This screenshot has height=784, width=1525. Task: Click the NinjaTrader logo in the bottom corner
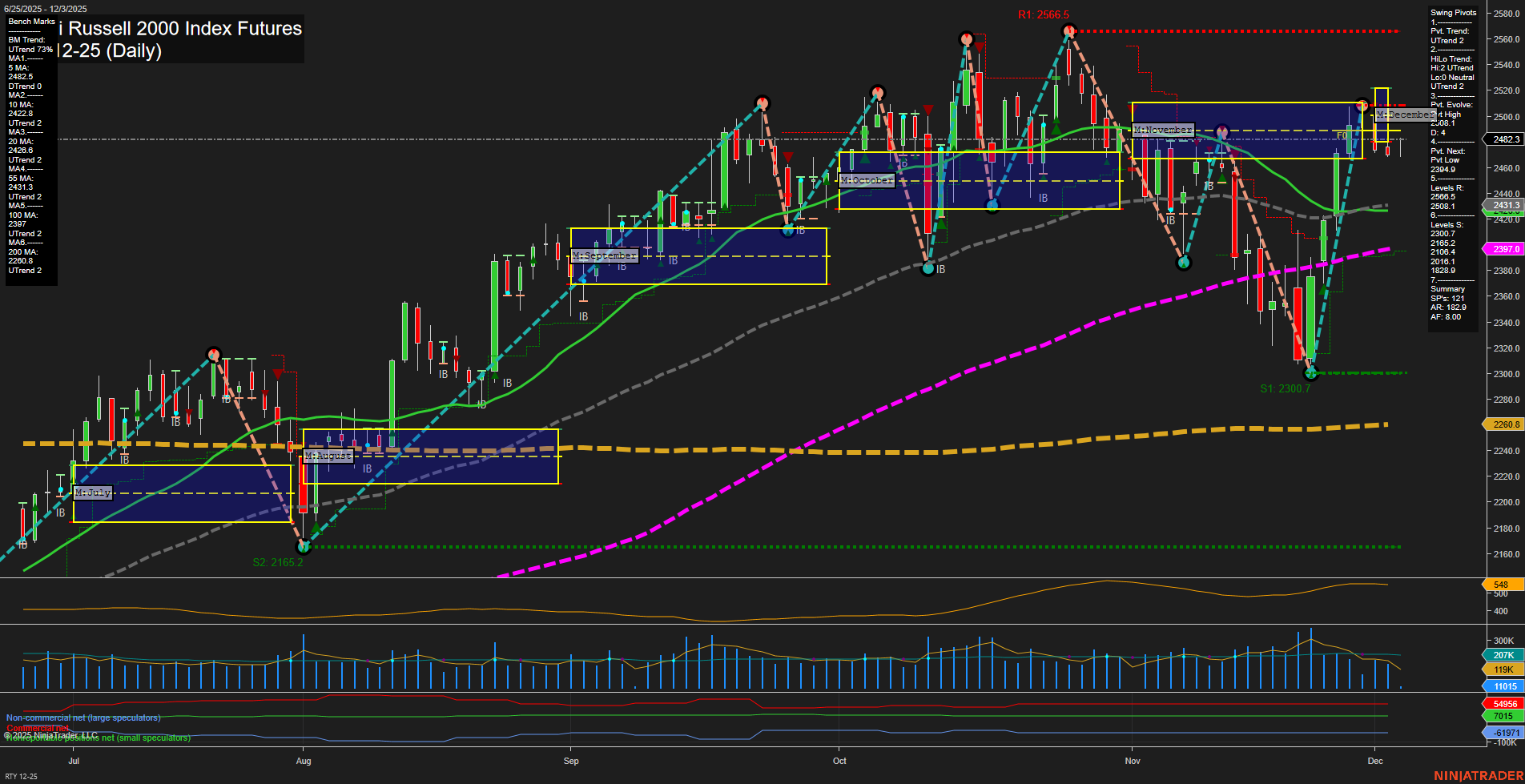[x=1478, y=775]
